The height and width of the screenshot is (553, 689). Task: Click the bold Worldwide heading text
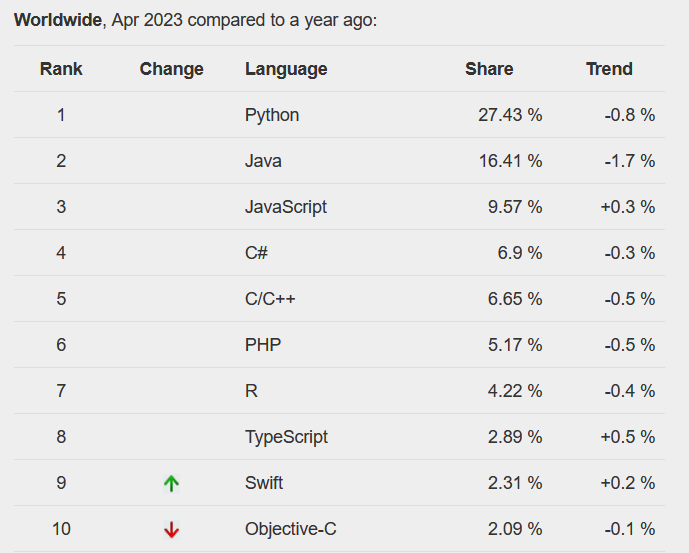tap(58, 20)
